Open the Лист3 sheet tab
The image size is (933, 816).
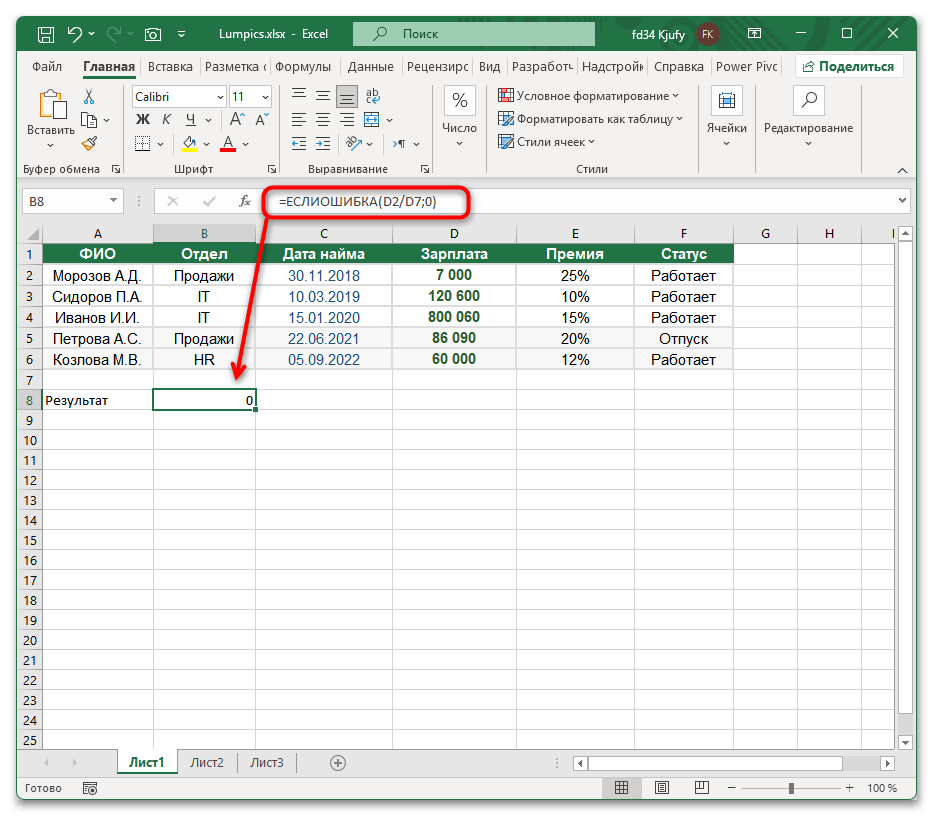(267, 762)
